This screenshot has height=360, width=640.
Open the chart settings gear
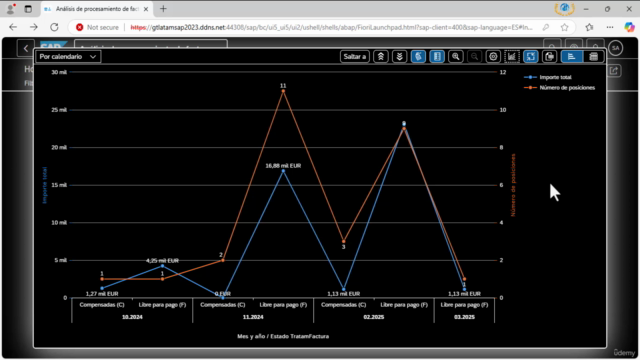point(493,57)
